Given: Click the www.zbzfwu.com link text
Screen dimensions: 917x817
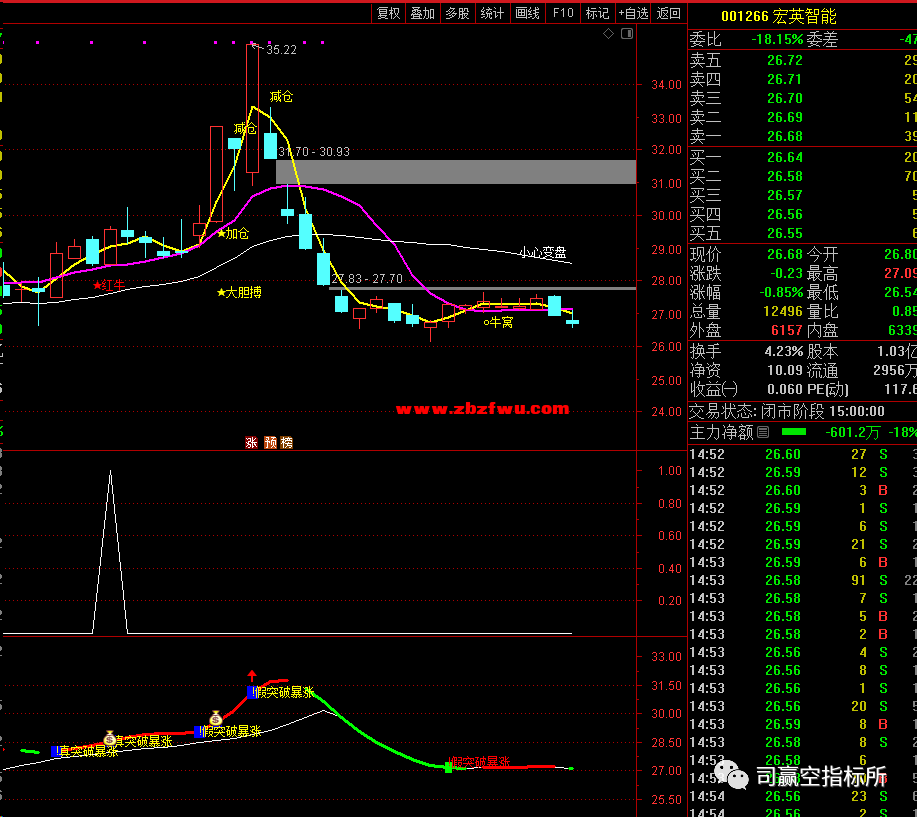Looking at the screenshot, I should point(482,408).
